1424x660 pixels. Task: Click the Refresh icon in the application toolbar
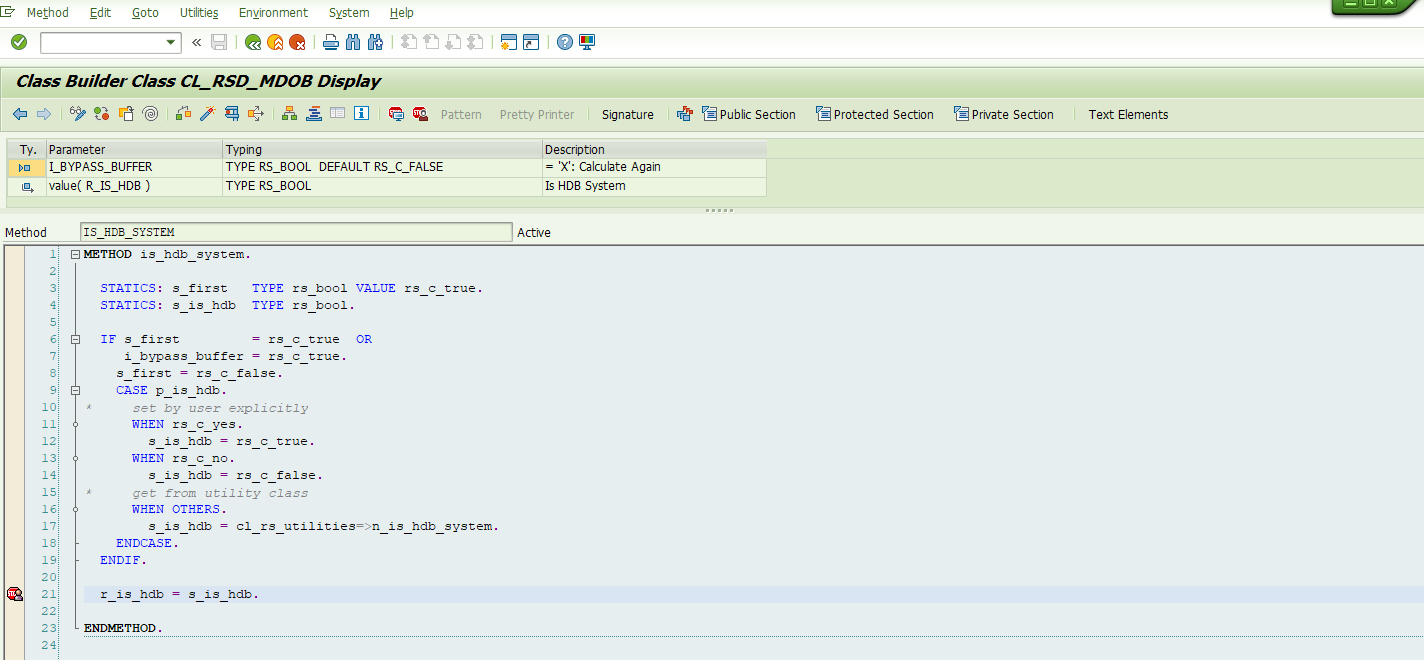click(101, 114)
